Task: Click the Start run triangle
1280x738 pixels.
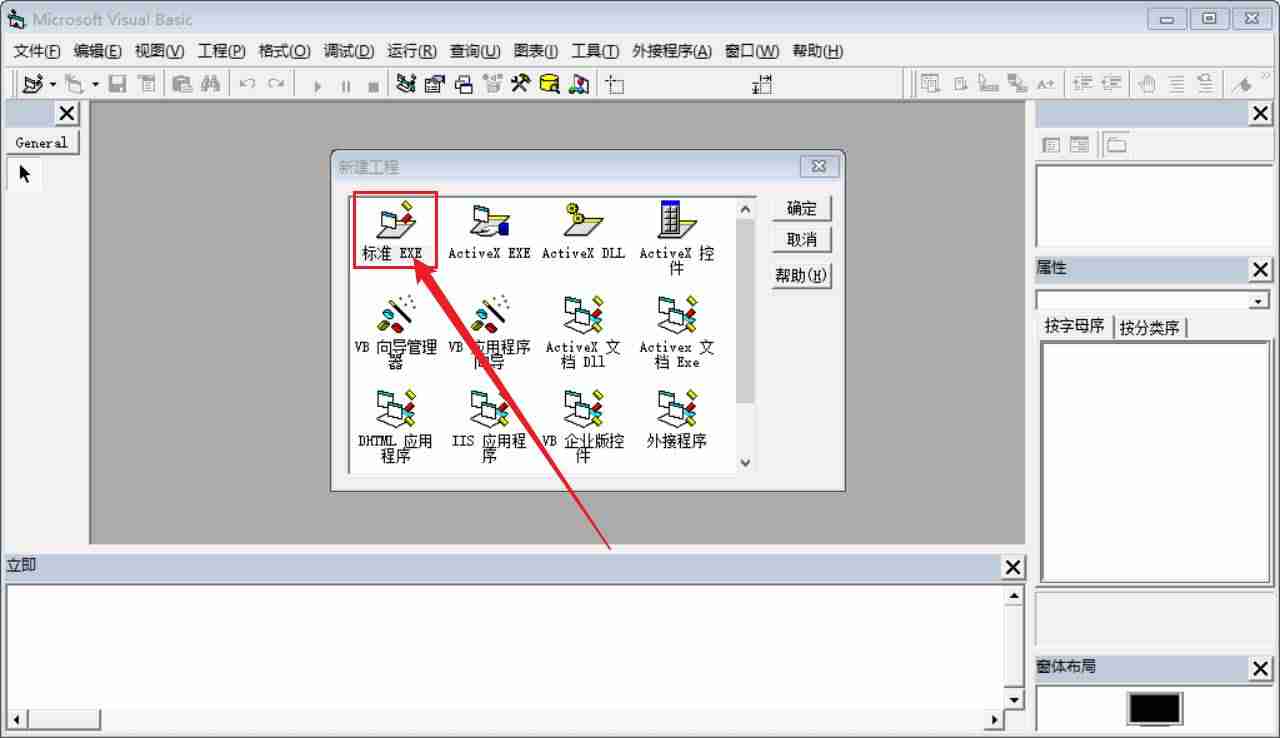Action: pos(317,85)
